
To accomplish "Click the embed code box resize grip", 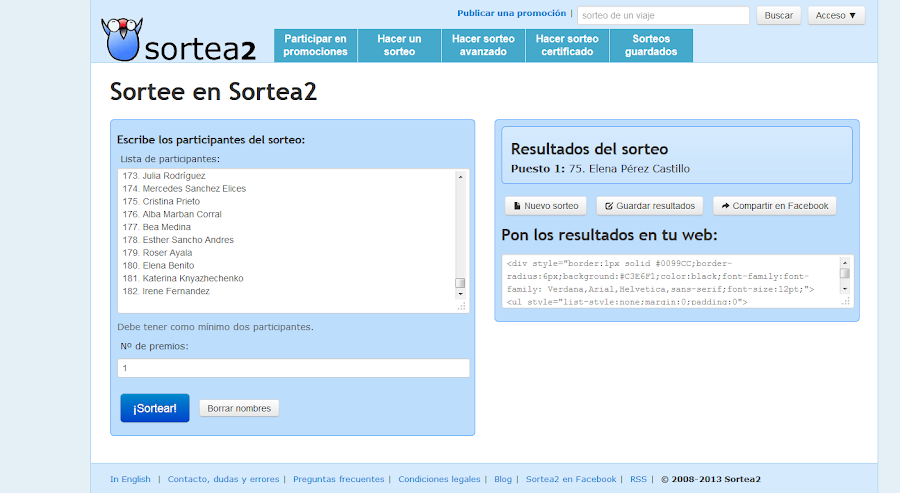I will pyautogui.click(x=845, y=301).
